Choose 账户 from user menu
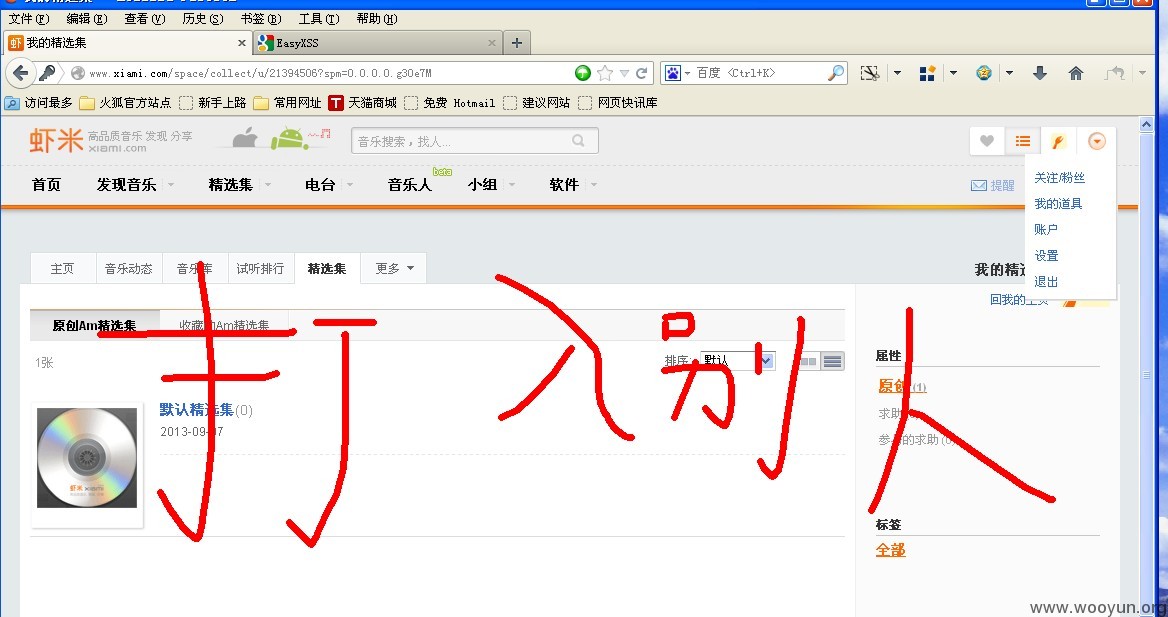This screenshot has width=1168, height=617. click(1046, 230)
